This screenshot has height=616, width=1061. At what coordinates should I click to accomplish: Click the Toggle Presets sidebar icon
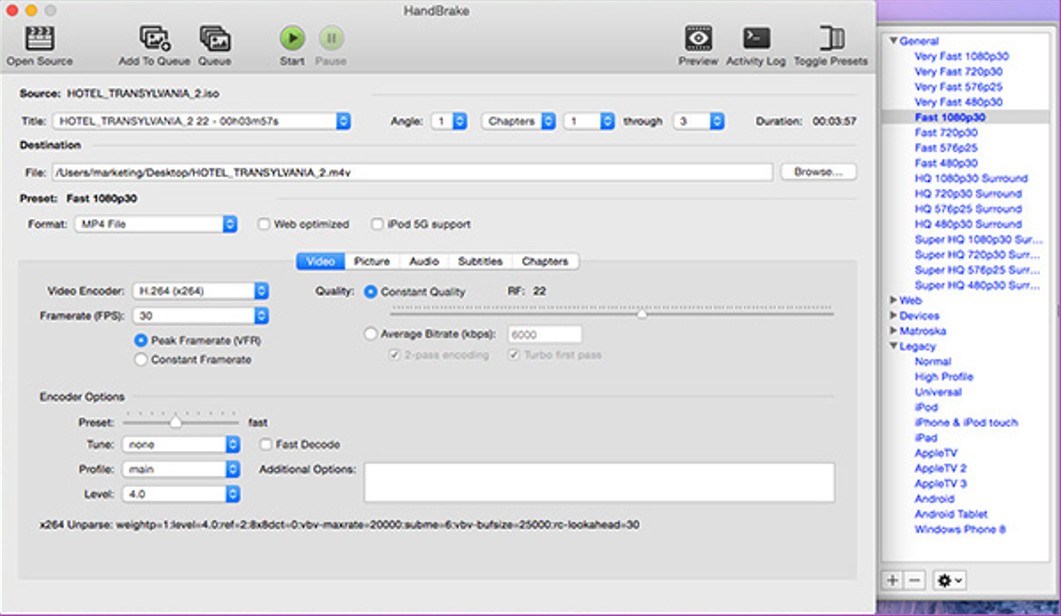(831, 39)
